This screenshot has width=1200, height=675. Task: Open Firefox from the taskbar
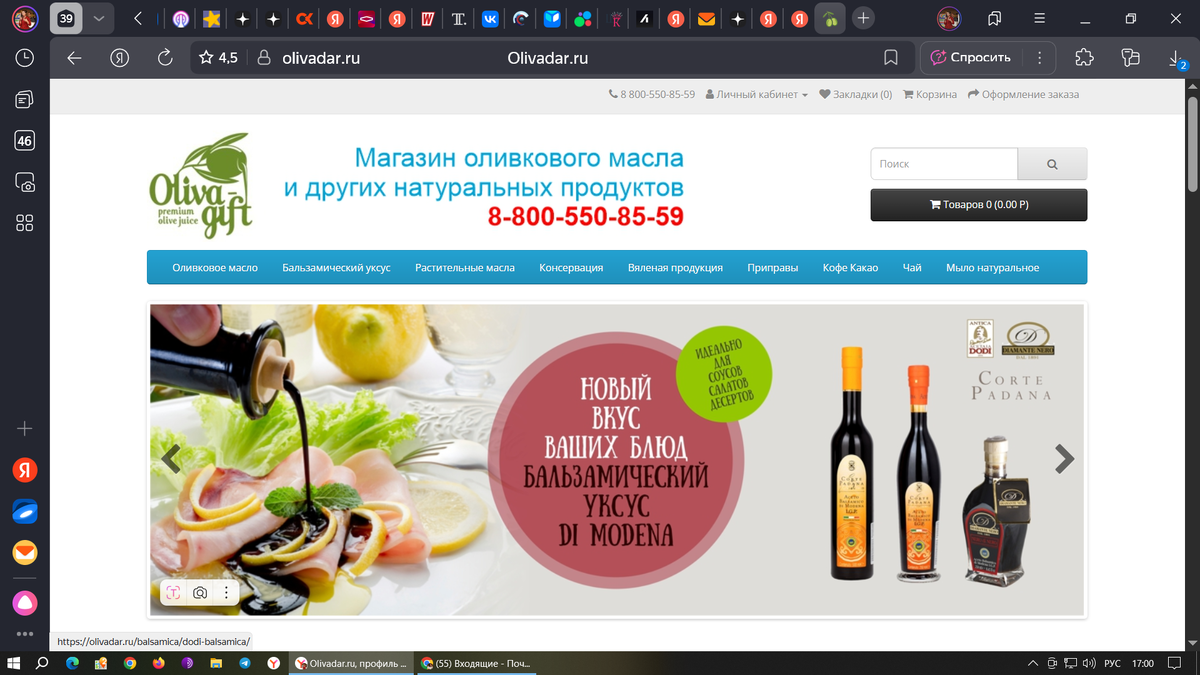158,663
